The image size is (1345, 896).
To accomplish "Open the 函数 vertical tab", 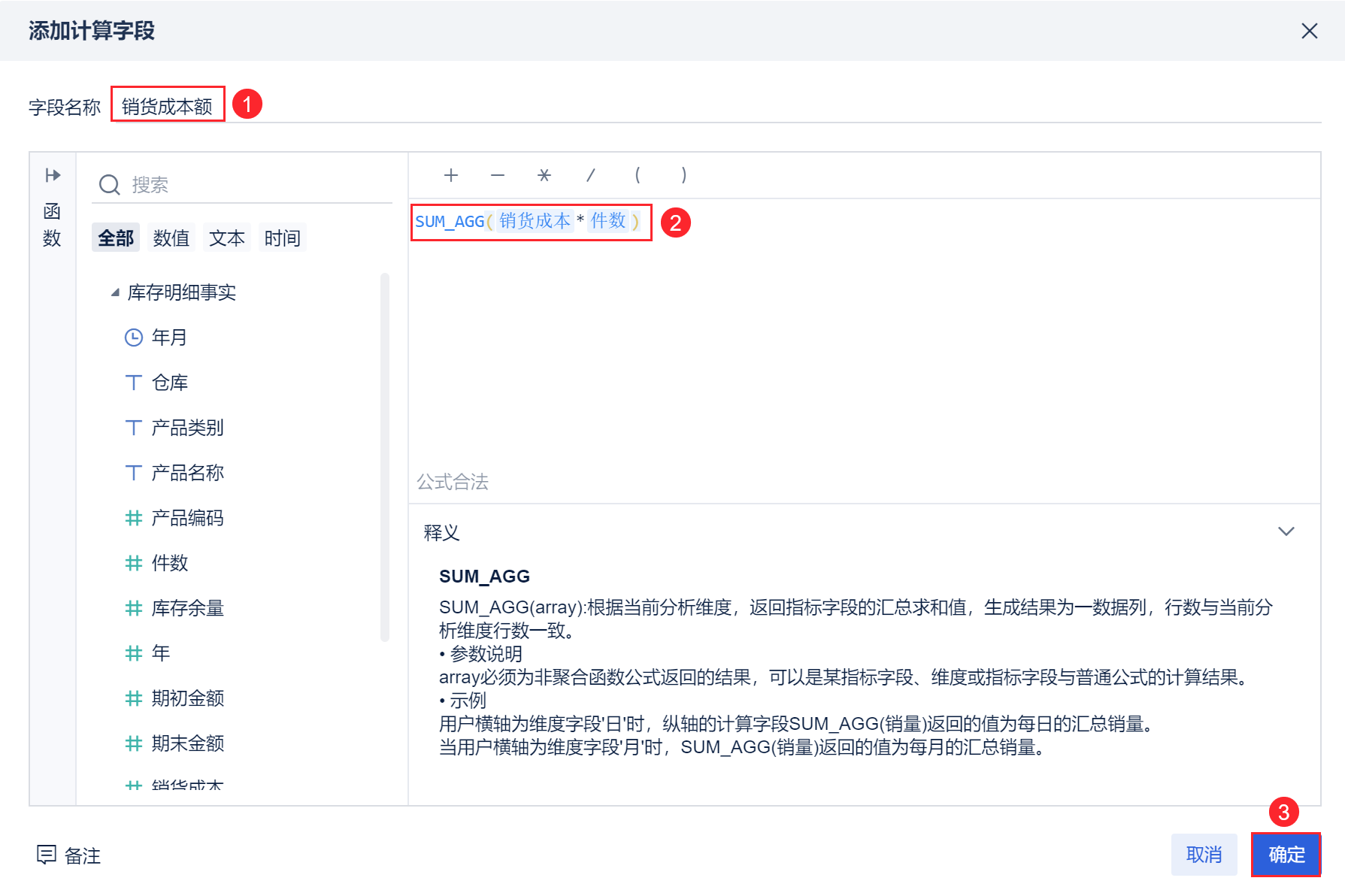I will click(x=52, y=225).
